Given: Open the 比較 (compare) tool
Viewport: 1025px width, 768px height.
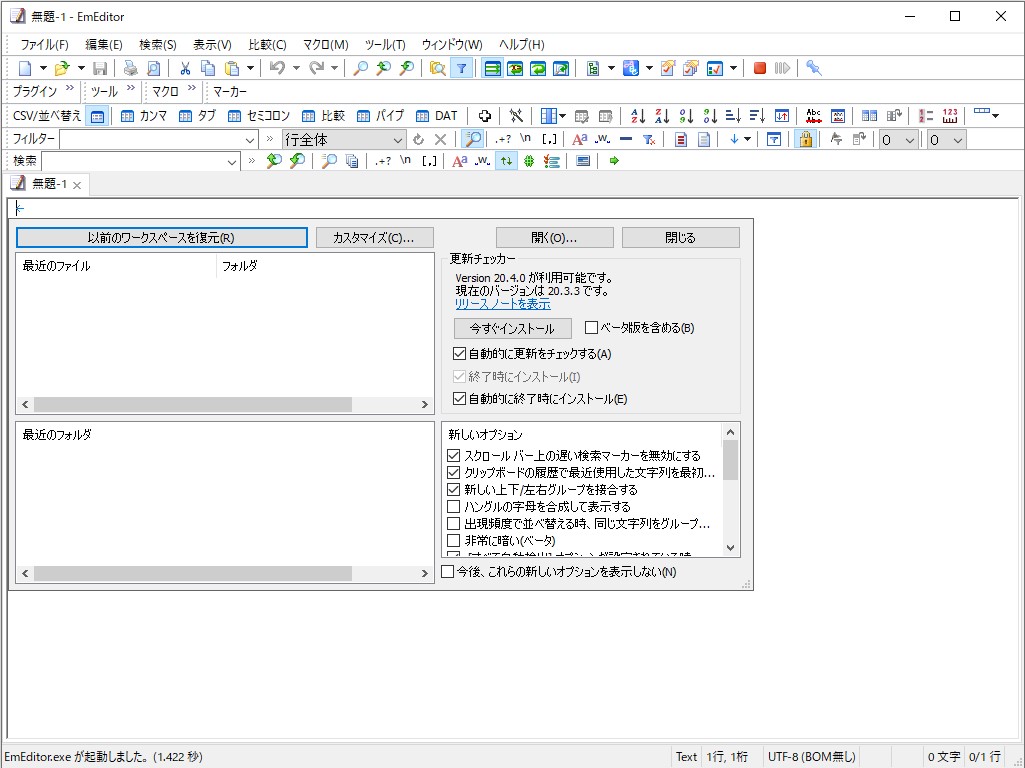Looking at the screenshot, I should (328, 115).
